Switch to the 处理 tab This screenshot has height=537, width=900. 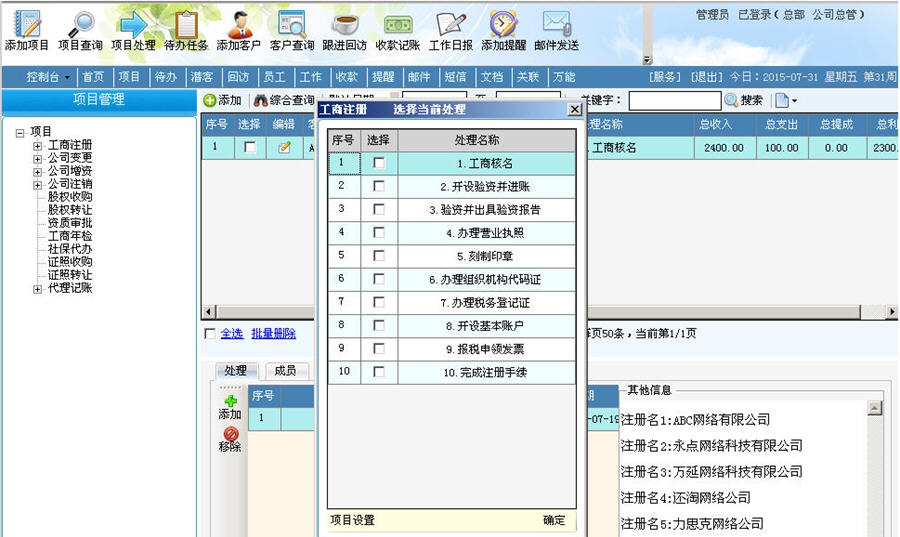[236, 371]
